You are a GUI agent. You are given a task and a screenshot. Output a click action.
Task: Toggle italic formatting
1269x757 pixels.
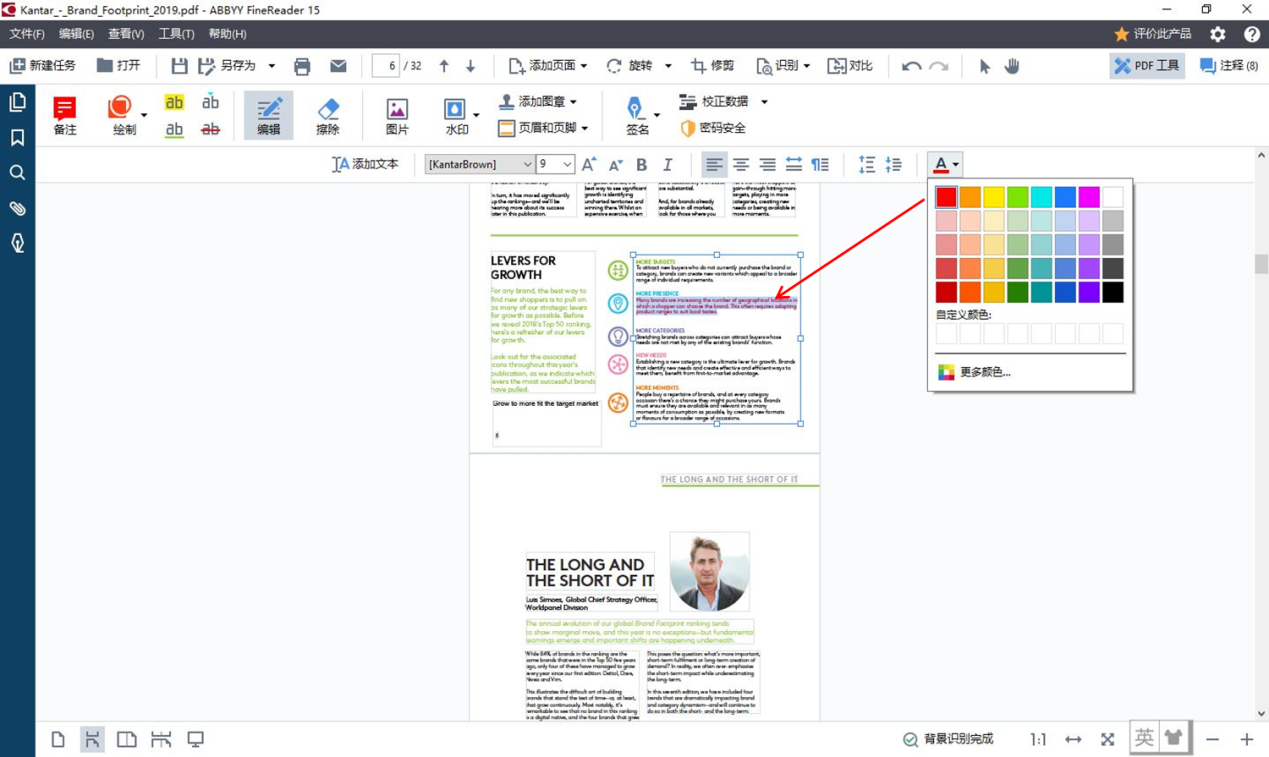pos(668,164)
